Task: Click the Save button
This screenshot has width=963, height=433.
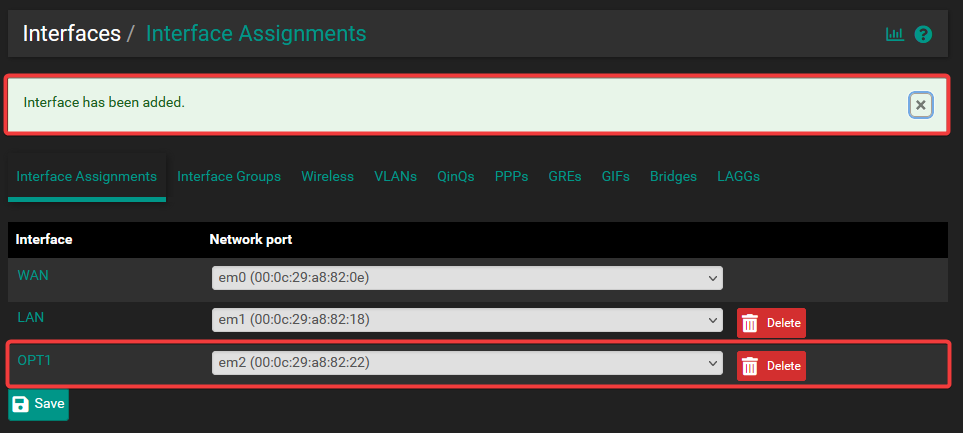Action: coord(39,404)
